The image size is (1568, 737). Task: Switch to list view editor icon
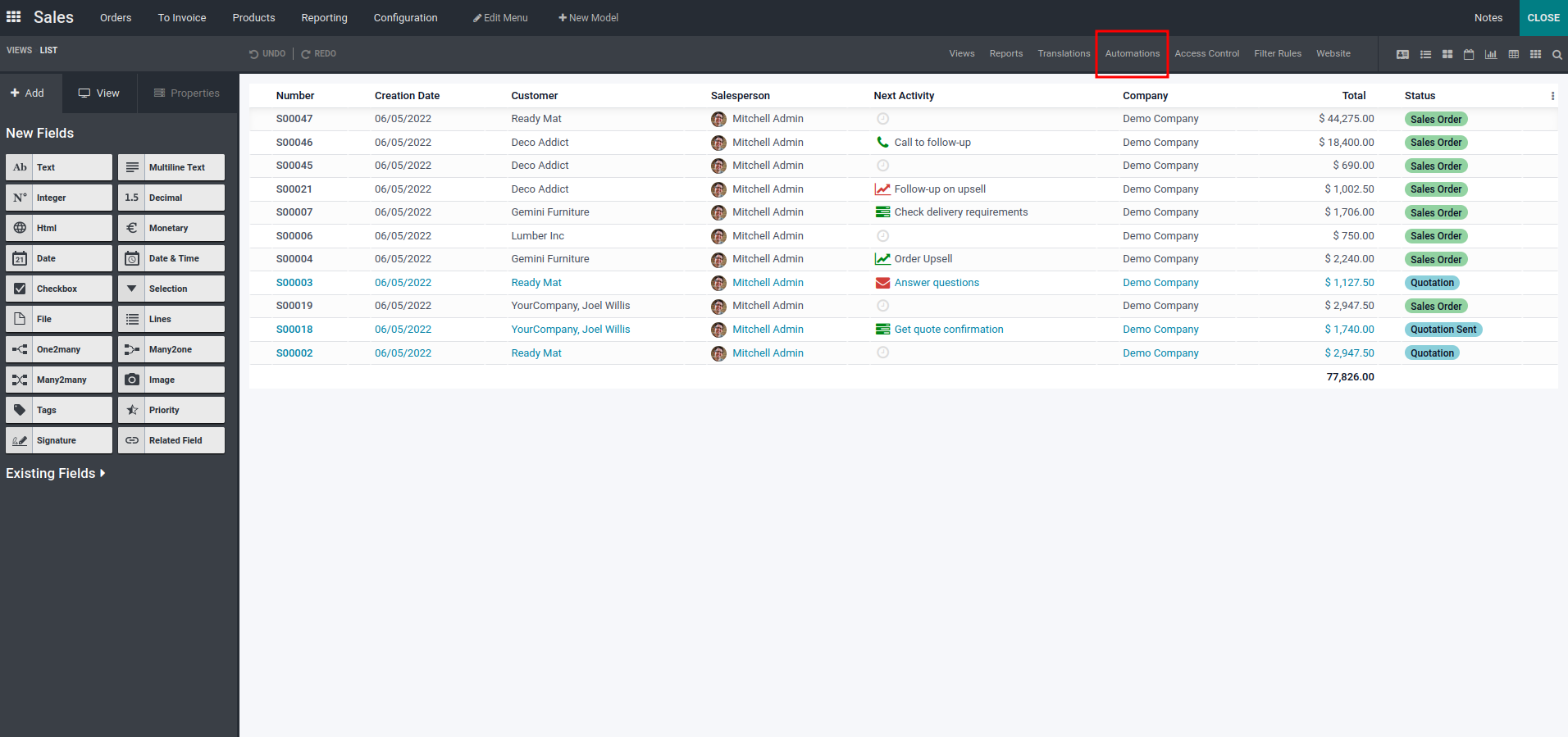pyautogui.click(x=1425, y=54)
